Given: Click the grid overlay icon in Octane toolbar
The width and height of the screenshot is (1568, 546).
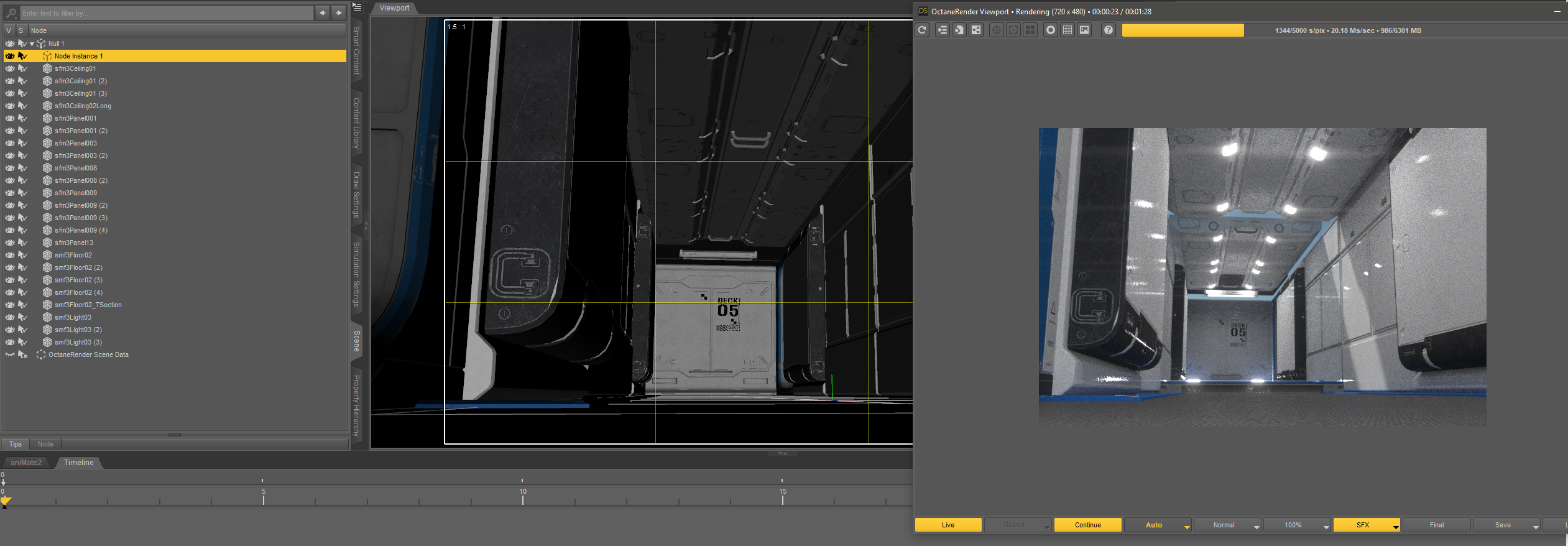Looking at the screenshot, I should pos(1068,30).
